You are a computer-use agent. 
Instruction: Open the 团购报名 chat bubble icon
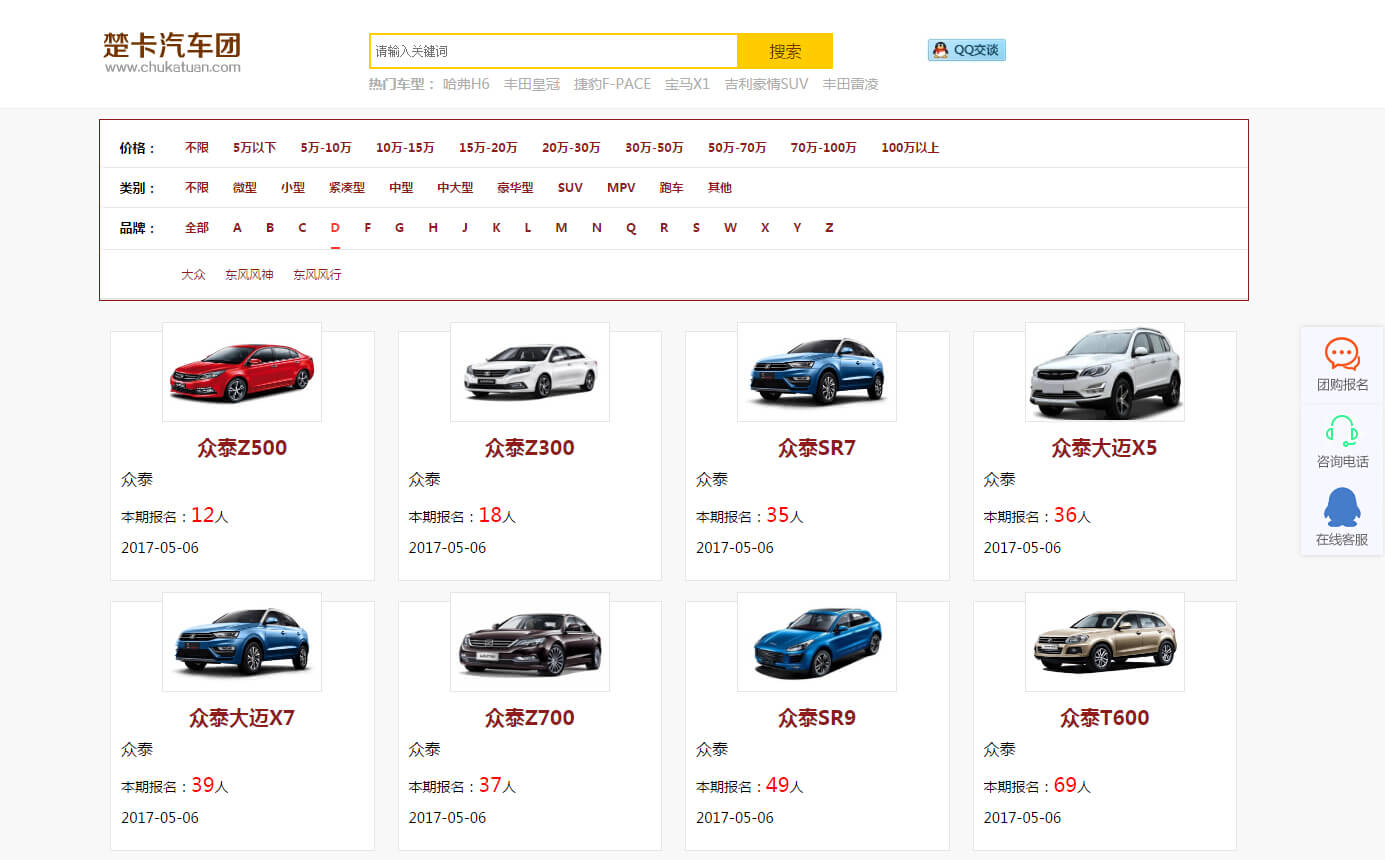click(1342, 354)
